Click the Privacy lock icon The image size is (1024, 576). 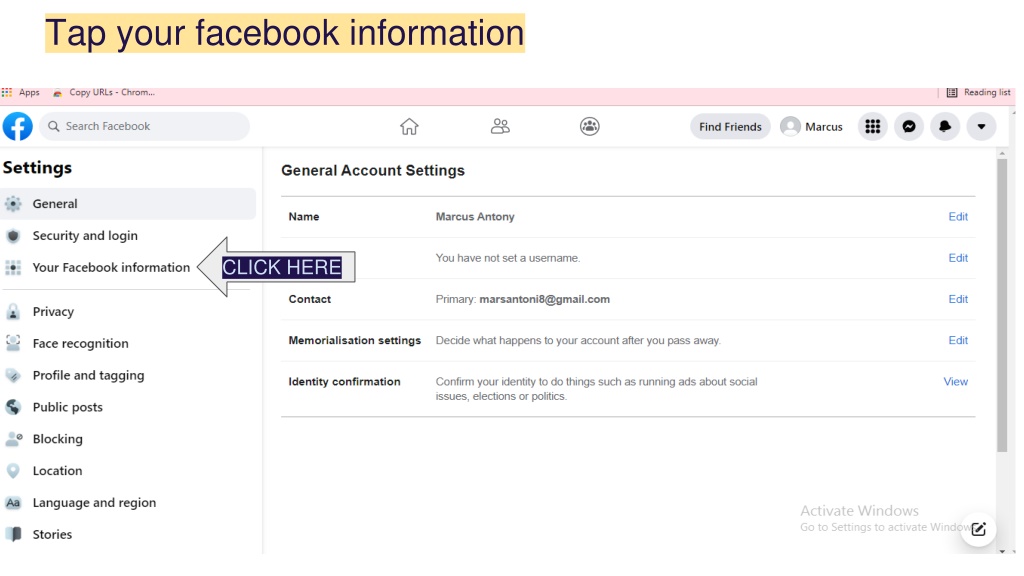point(13,312)
